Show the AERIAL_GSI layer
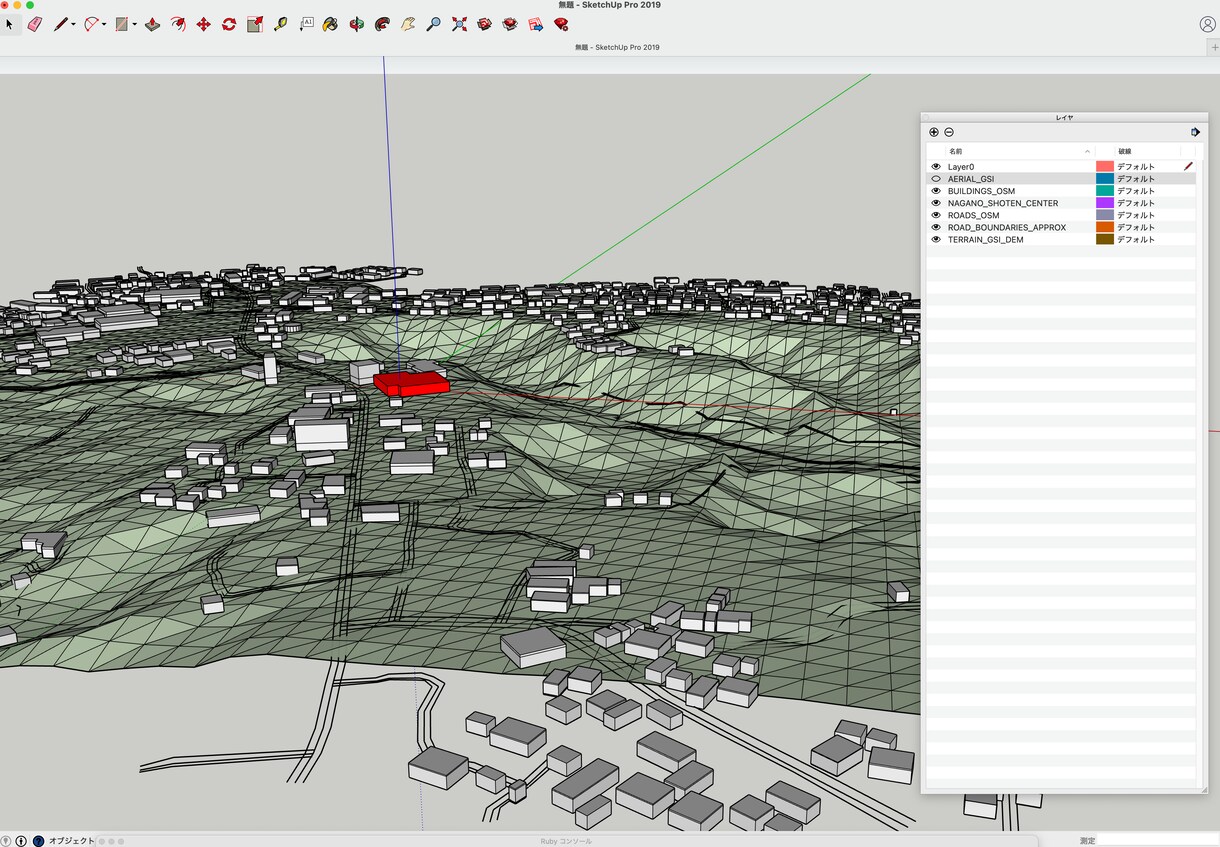This screenshot has width=1220, height=847. (x=936, y=179)
